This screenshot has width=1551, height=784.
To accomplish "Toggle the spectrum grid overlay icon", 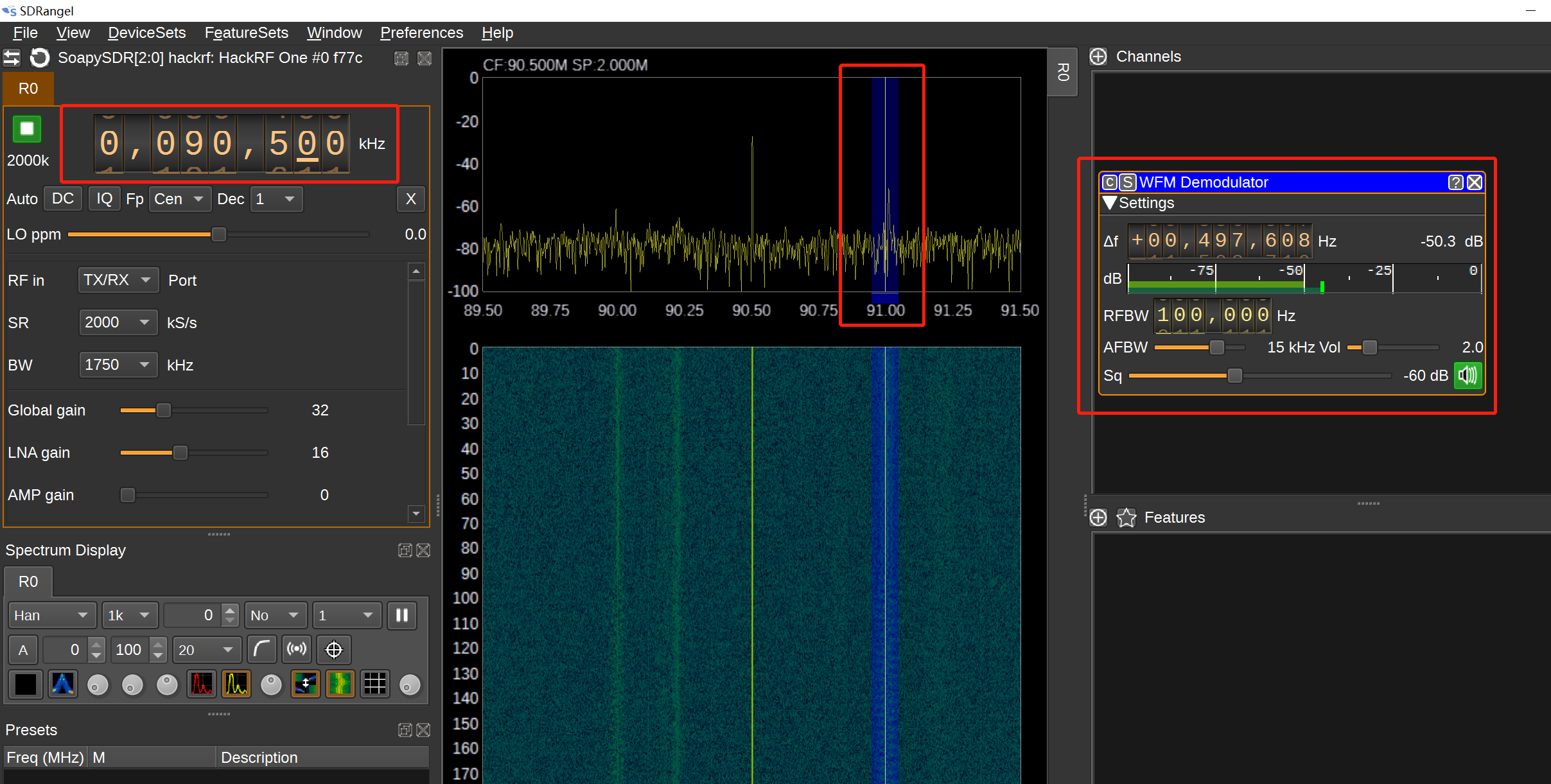I will [375, 684].
